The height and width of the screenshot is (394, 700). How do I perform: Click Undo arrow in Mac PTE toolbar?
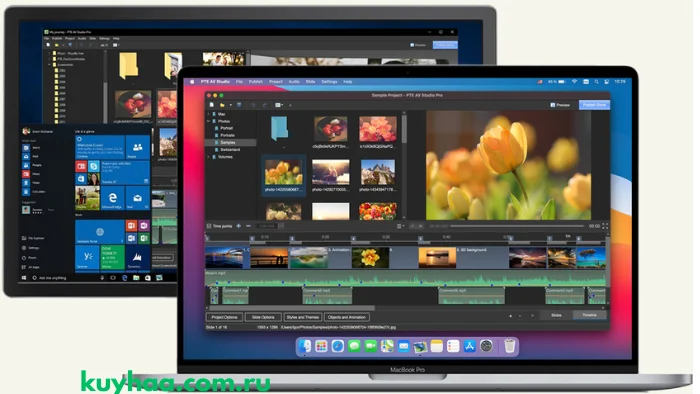pos(253,105)
